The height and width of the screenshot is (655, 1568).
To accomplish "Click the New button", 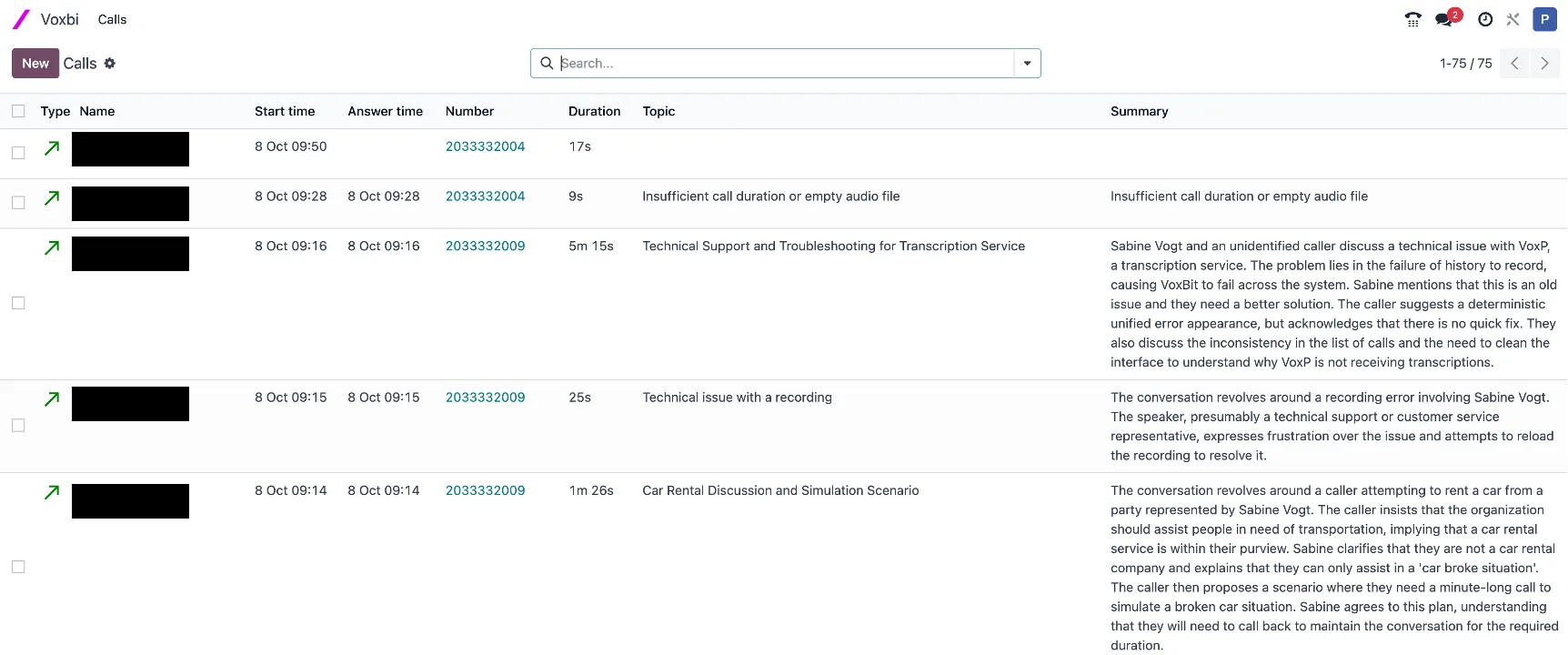I will [35, 64].
